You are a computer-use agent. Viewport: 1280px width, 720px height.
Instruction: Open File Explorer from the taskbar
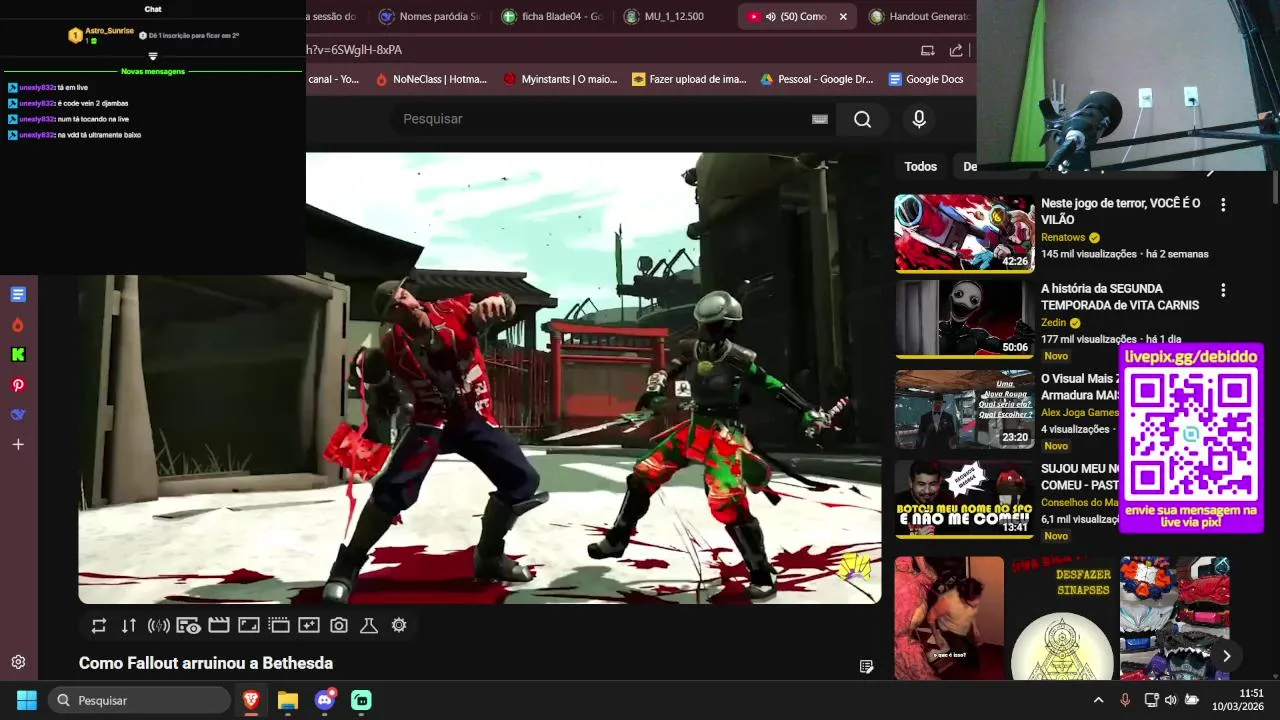coord(288,700)
